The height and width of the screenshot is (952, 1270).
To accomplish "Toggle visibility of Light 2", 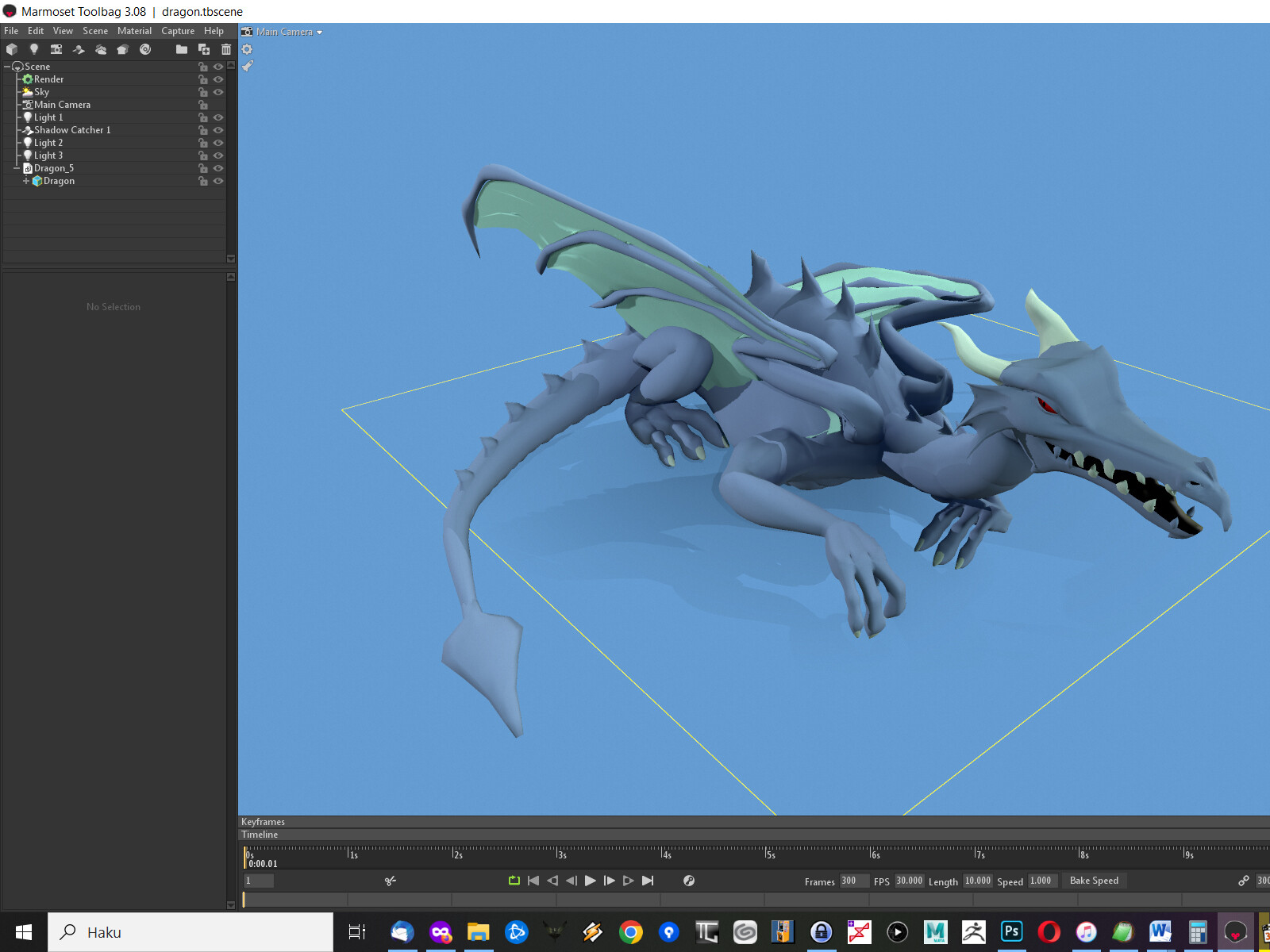I will point(218,143).
